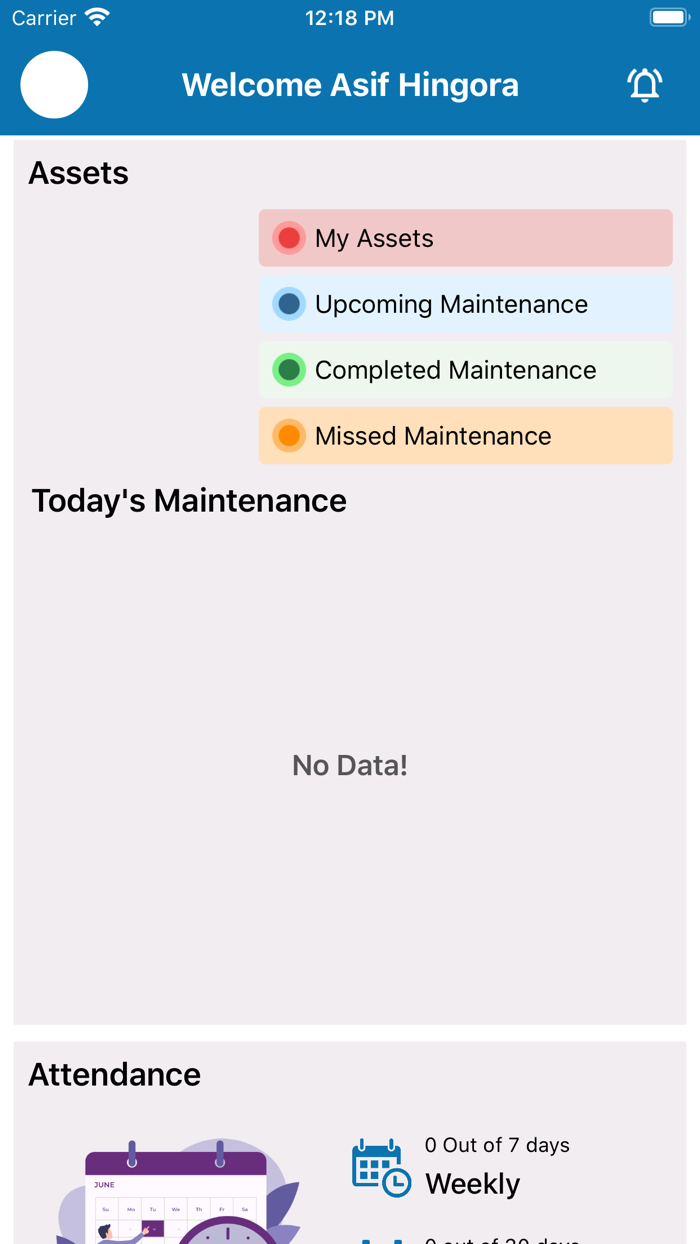Open the notification bell icon
700x1244 pixels.
[645, 85]
